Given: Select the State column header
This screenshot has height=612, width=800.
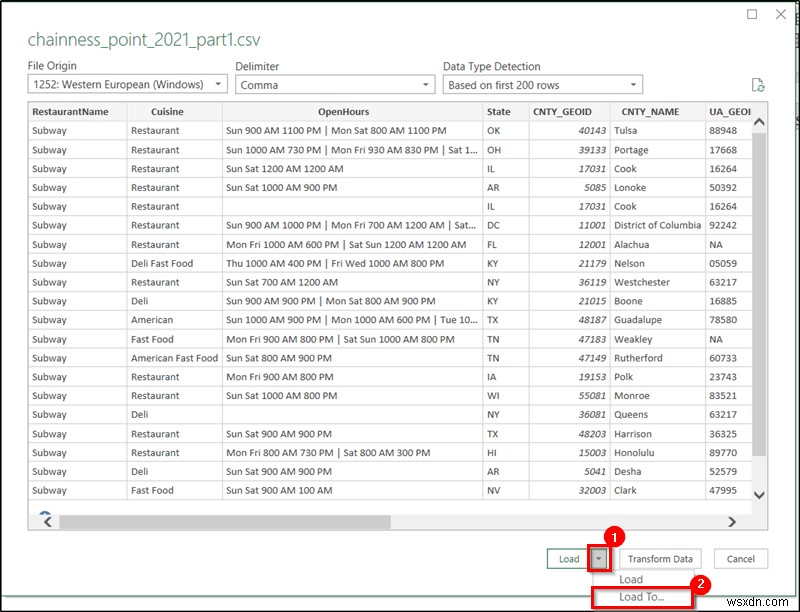Looking at the screenshot, I should pyautogui.click(x=499, y=111).
